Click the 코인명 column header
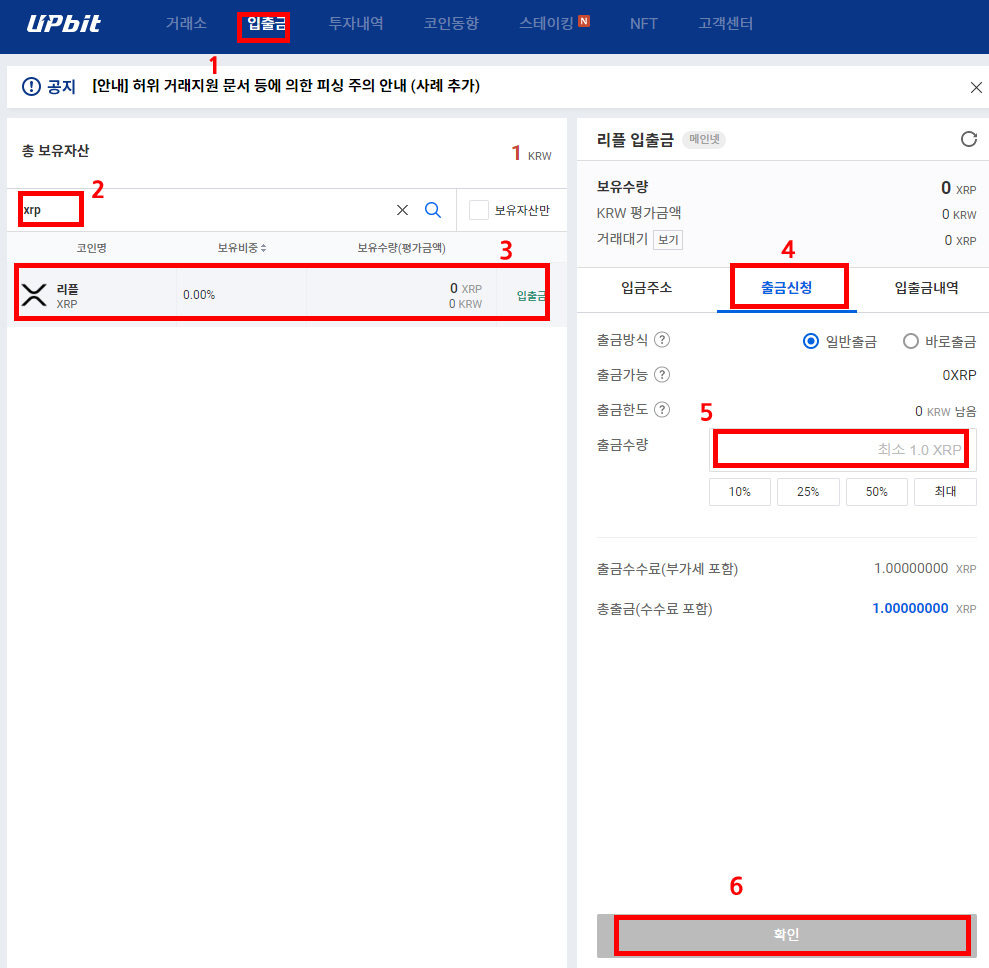This screenshot has width=989, height=968. point(91,248)
